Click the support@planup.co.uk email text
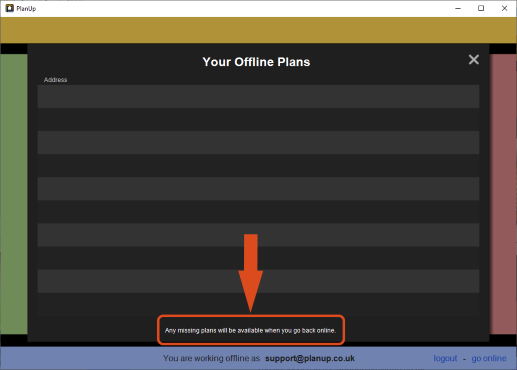This screenshot has width=517, height=370. pyautogui.click(x=310, y=358)
